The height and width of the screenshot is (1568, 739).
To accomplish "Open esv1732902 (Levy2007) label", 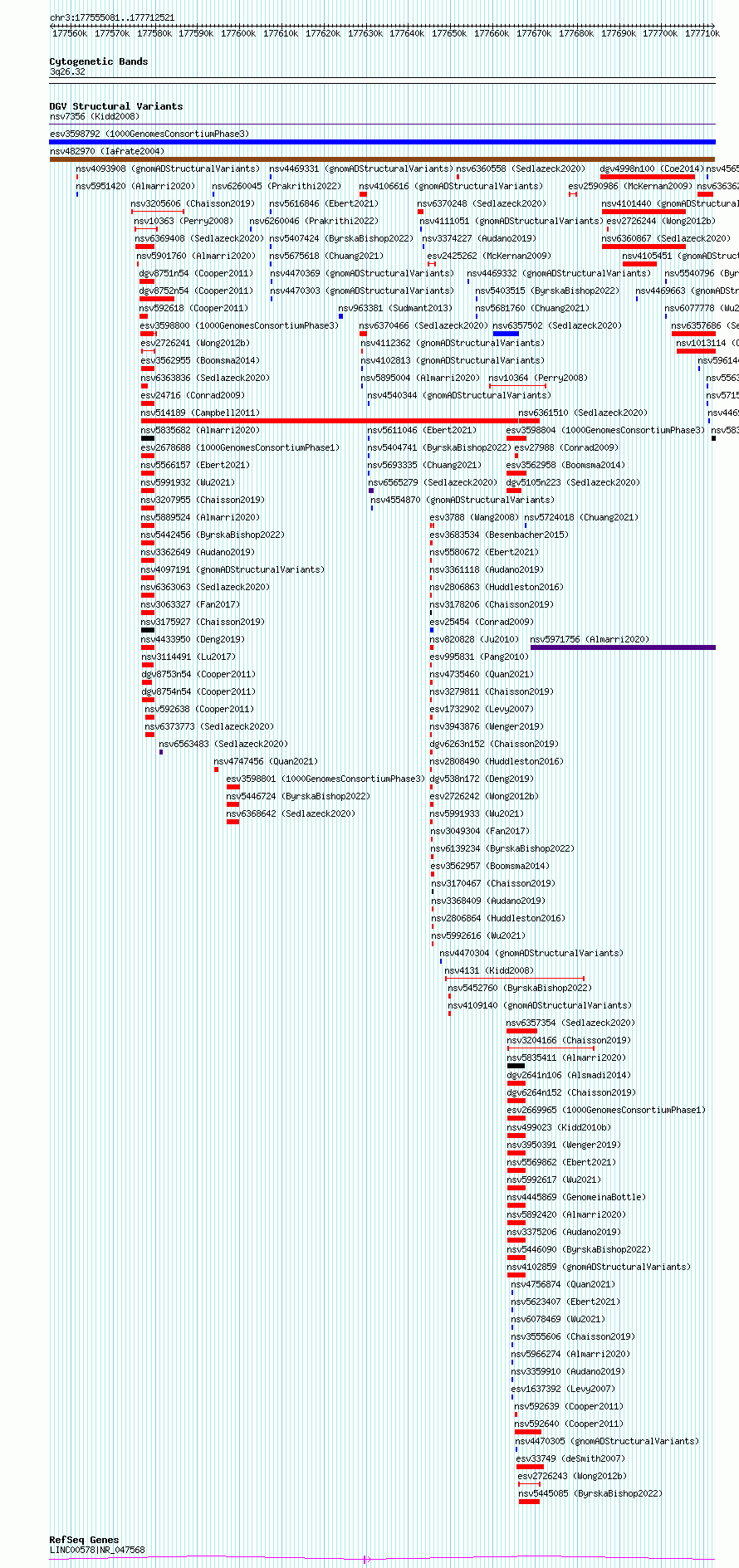I will coord(482,709).
